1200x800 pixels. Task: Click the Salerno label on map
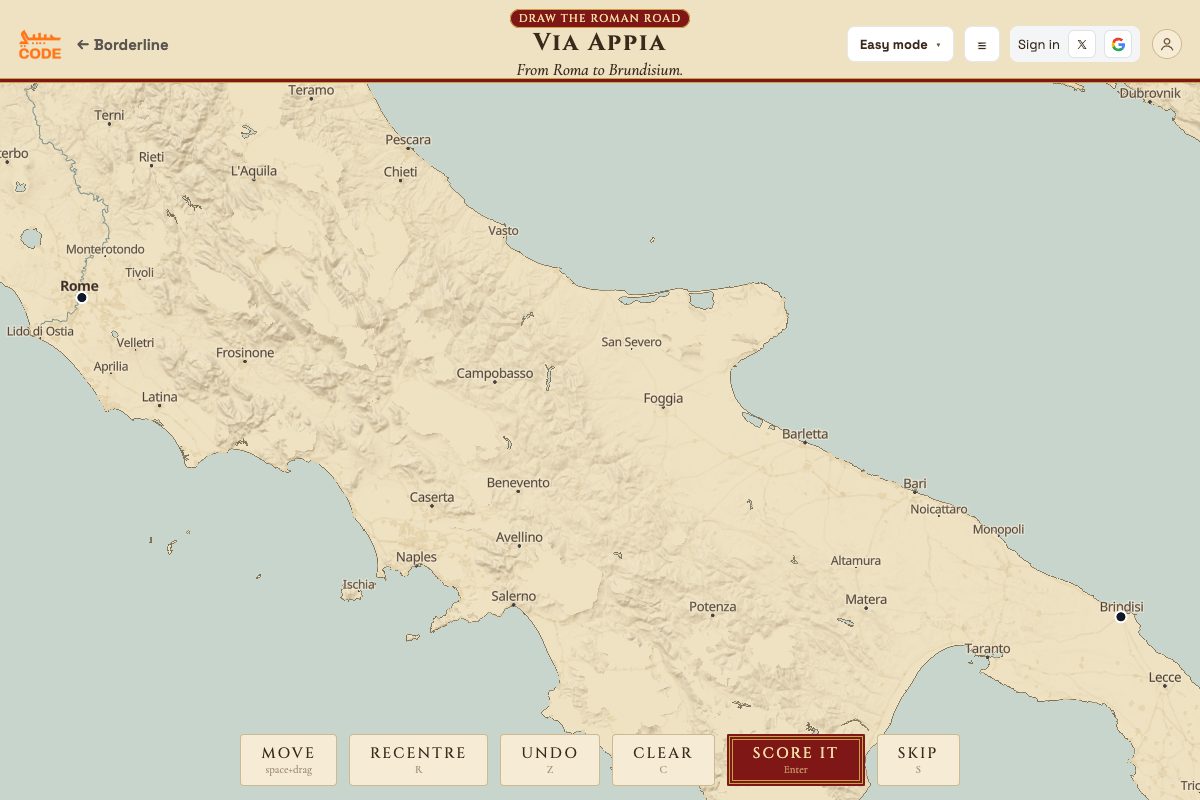514,596
